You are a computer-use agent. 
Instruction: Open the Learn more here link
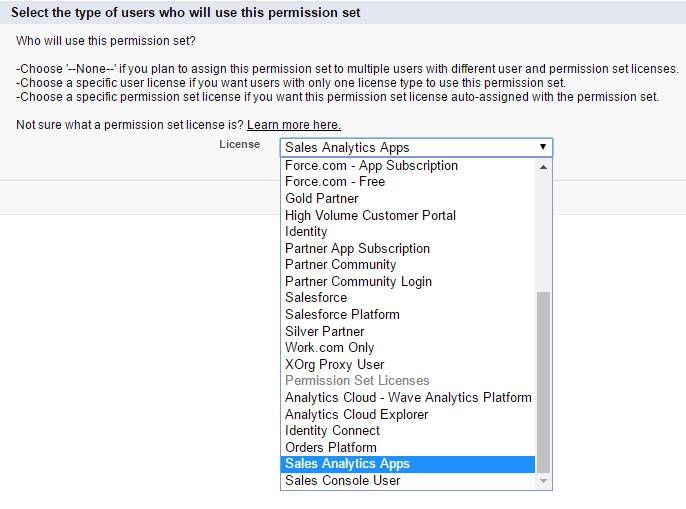293,125
